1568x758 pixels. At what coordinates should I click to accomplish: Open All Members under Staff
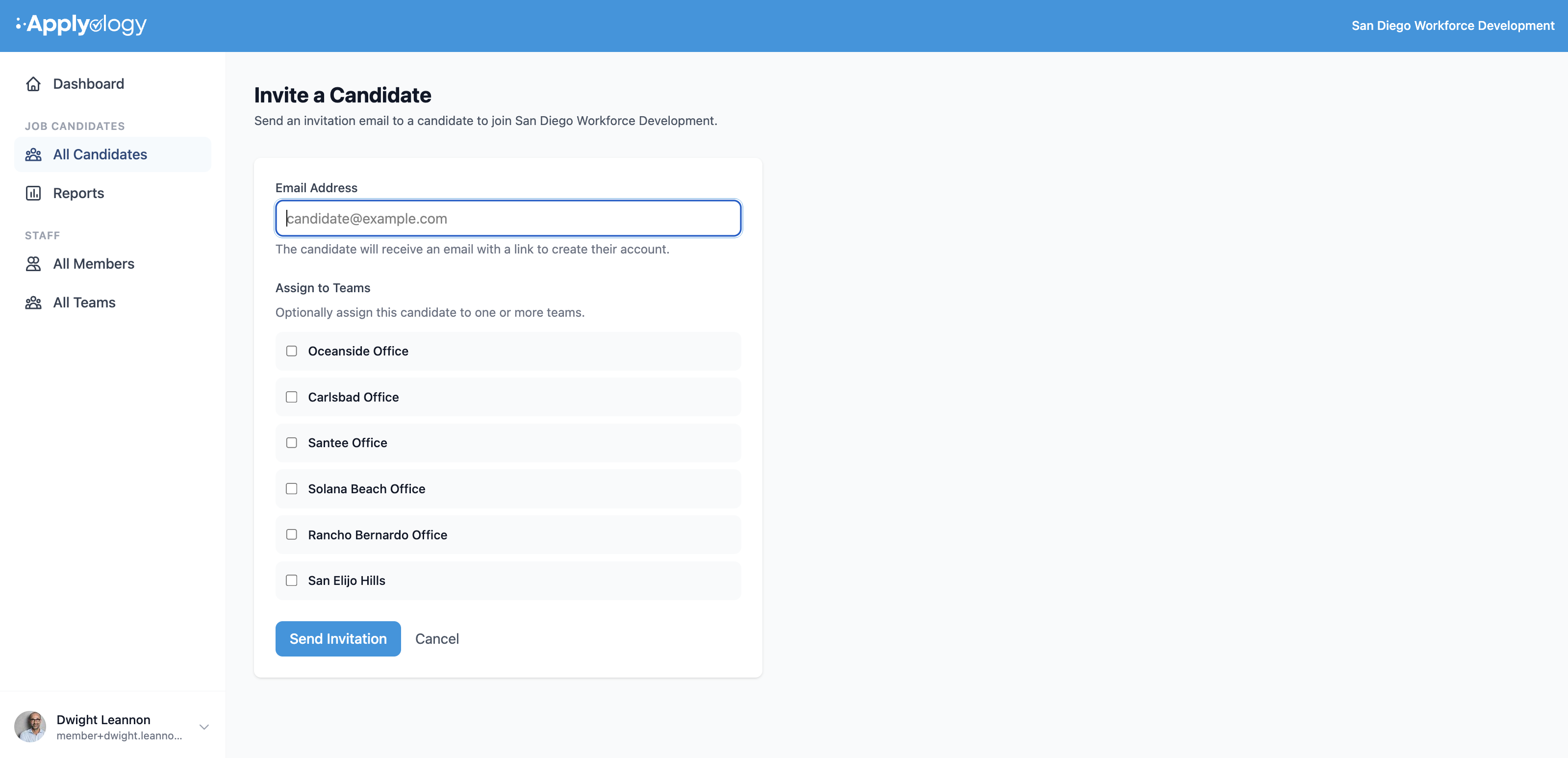[113, 264]
